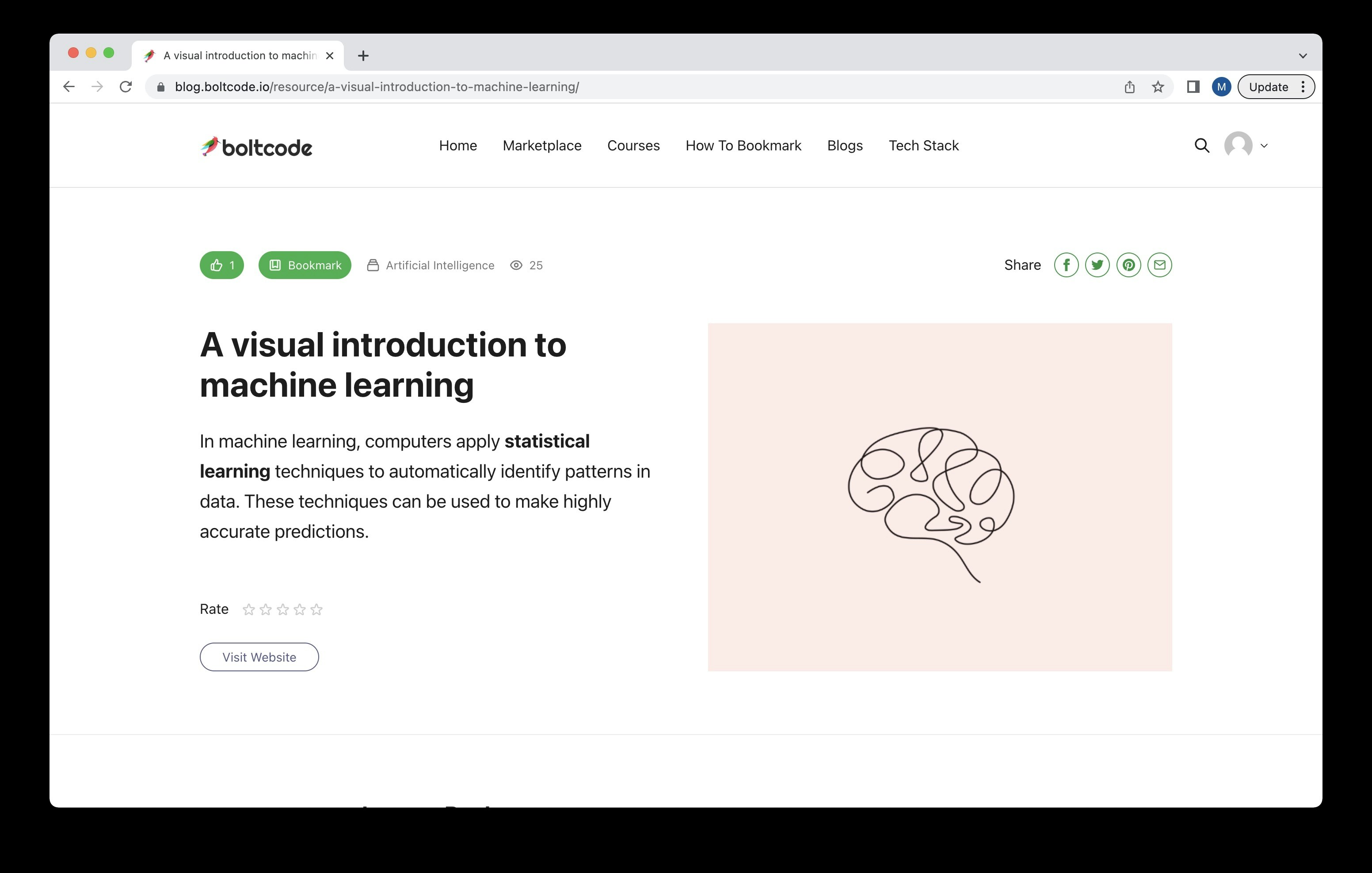Click the green Bookmark button
This screenshot has width=1372, height=873.
305,265
